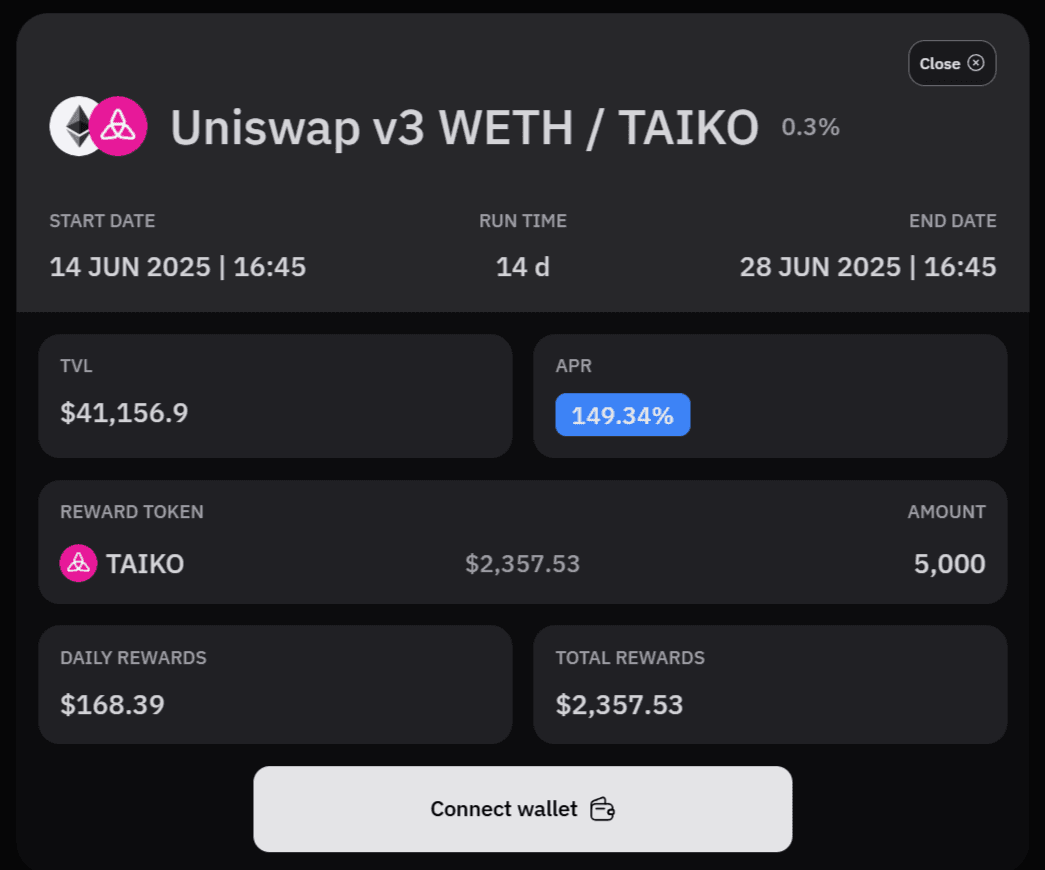Click the 14 d run time value
1045x870 pixels.
tap(522, 267)
